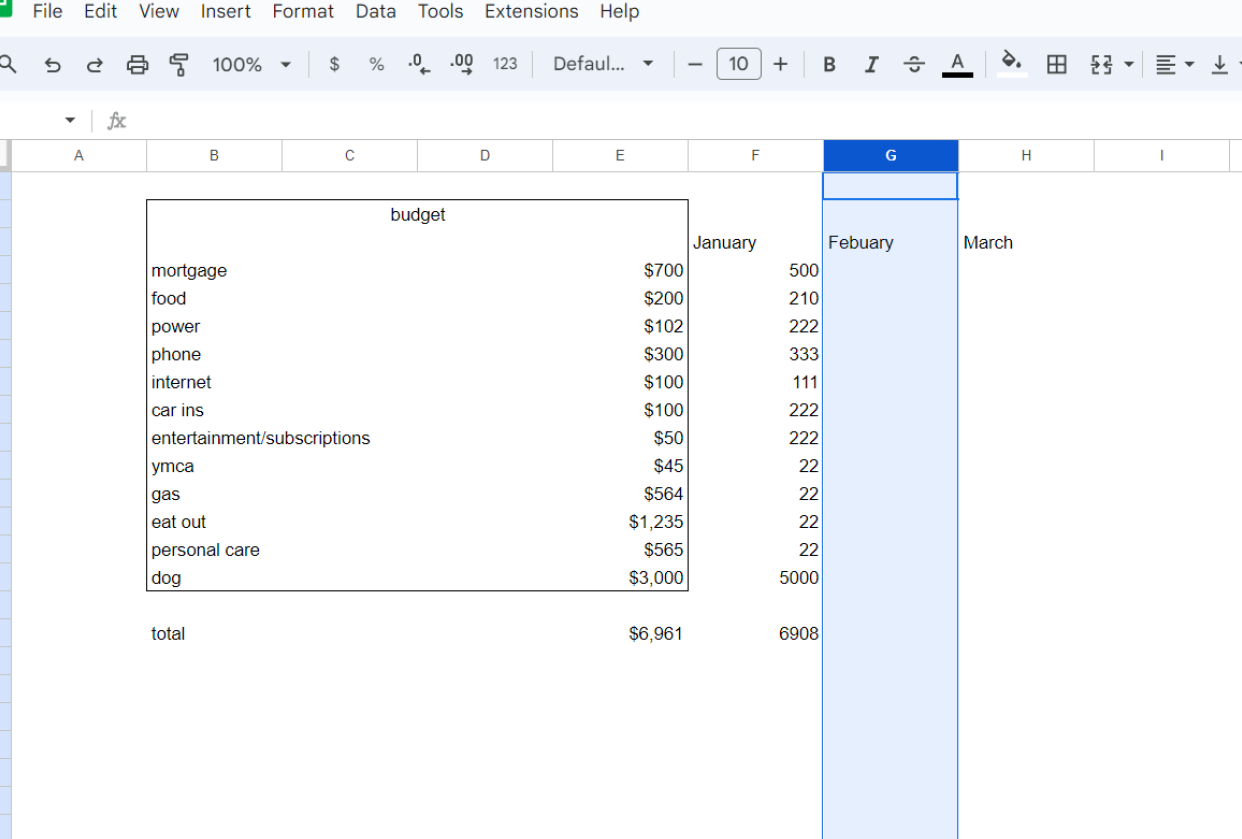
Task: Click the 'March' header cell
Action: click(x=1026, y=242)
